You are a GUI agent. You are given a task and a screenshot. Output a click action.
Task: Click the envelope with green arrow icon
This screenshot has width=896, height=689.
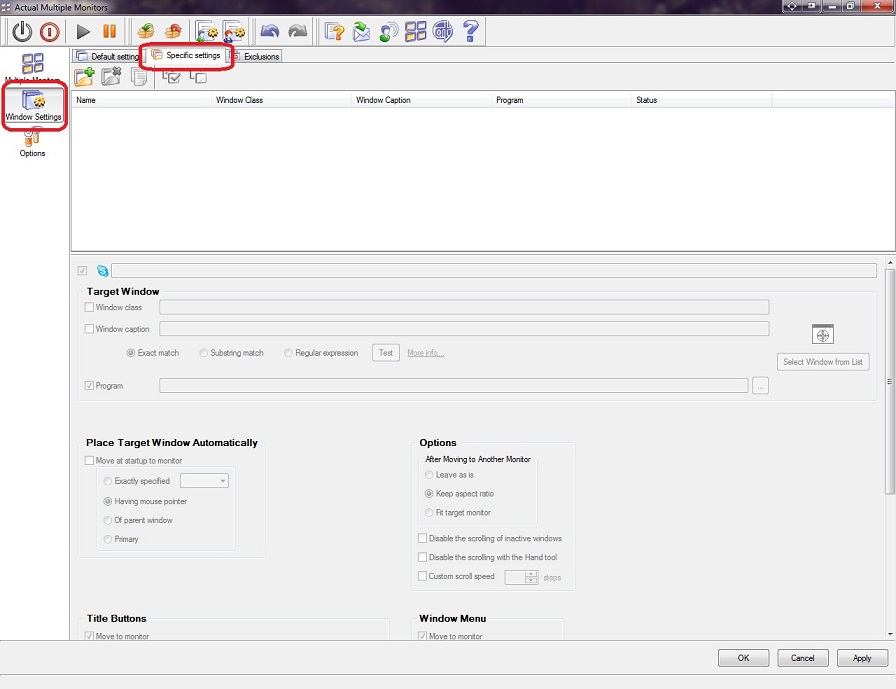[x=361, y=31]
